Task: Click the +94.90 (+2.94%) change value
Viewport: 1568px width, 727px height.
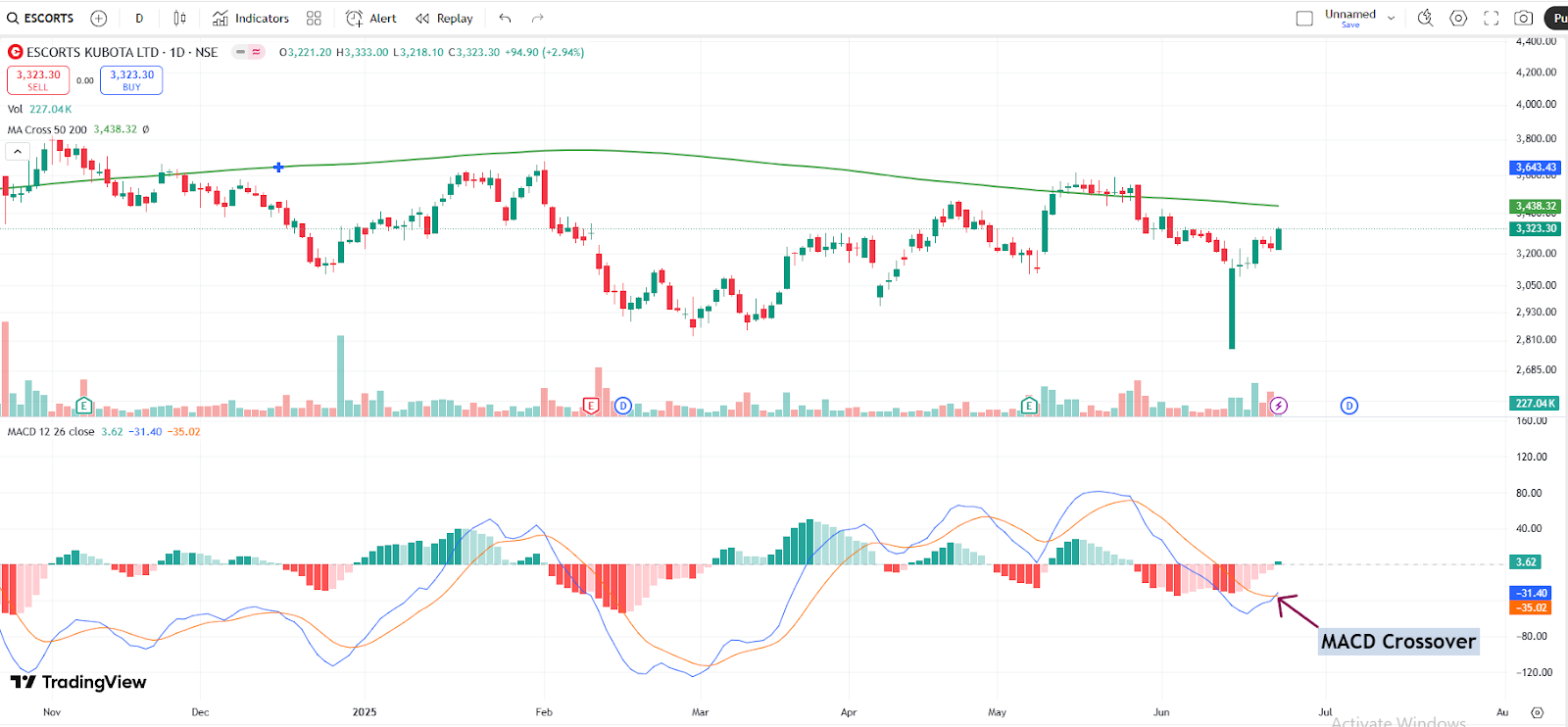Action: (x=545, y=52)
